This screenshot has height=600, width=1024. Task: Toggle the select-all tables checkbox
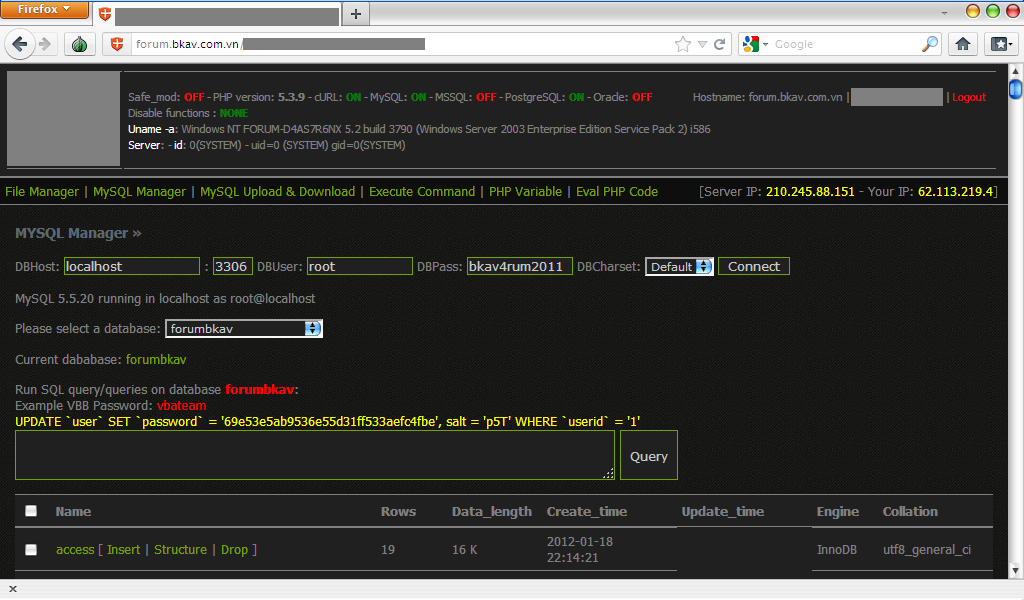point(31,511)
